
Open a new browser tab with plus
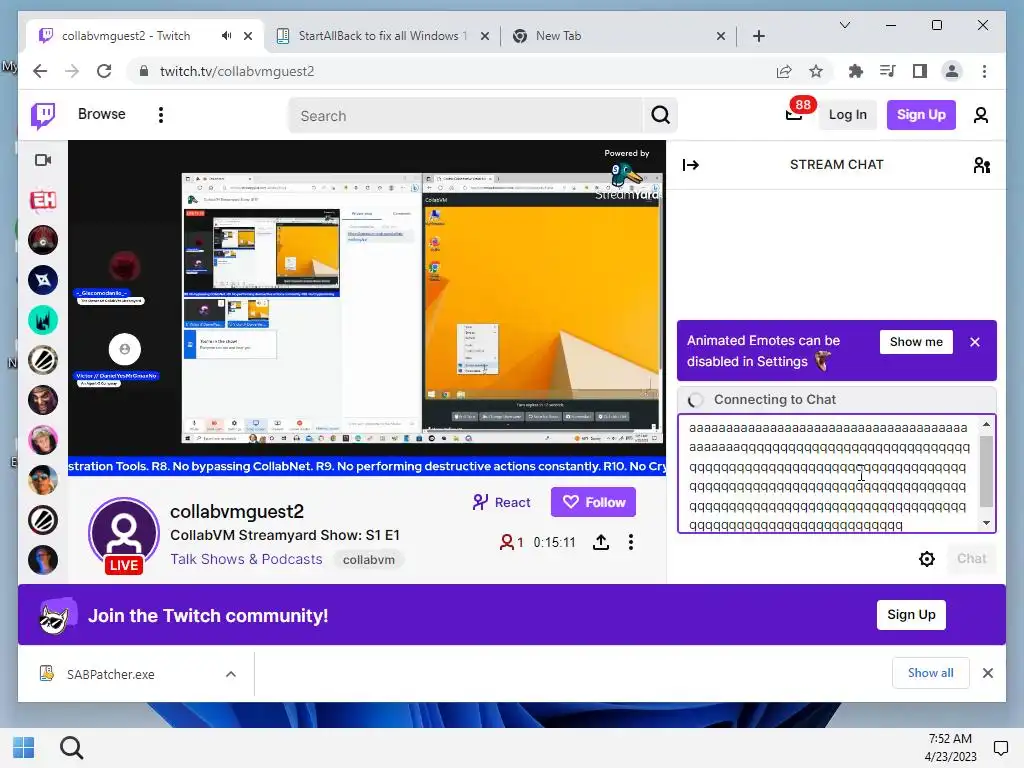(x=758, y=36)
